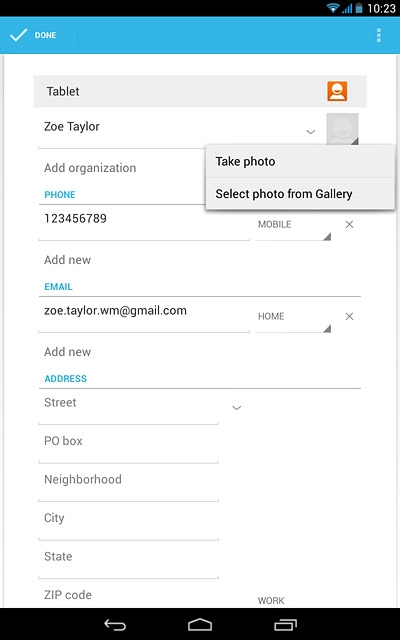Tap the City input field
400x640 pixels.
129,522
